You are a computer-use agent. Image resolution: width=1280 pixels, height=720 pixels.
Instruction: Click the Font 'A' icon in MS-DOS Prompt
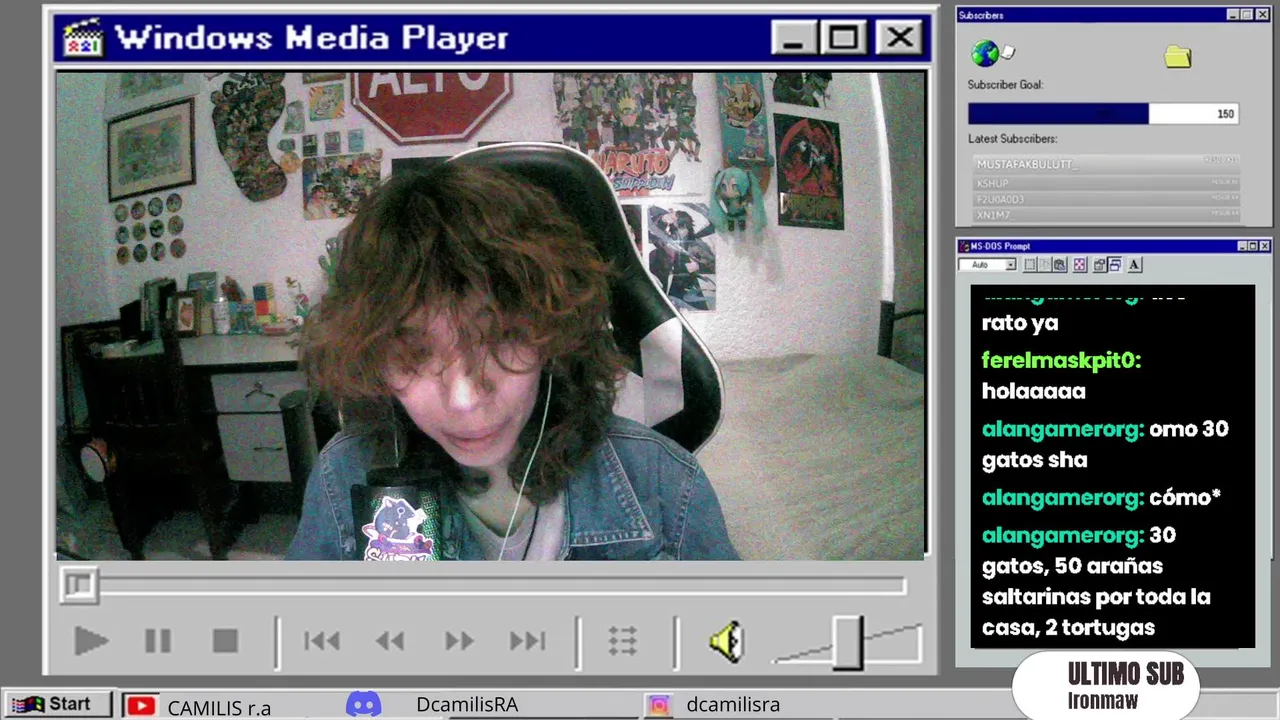(1134, 265)
